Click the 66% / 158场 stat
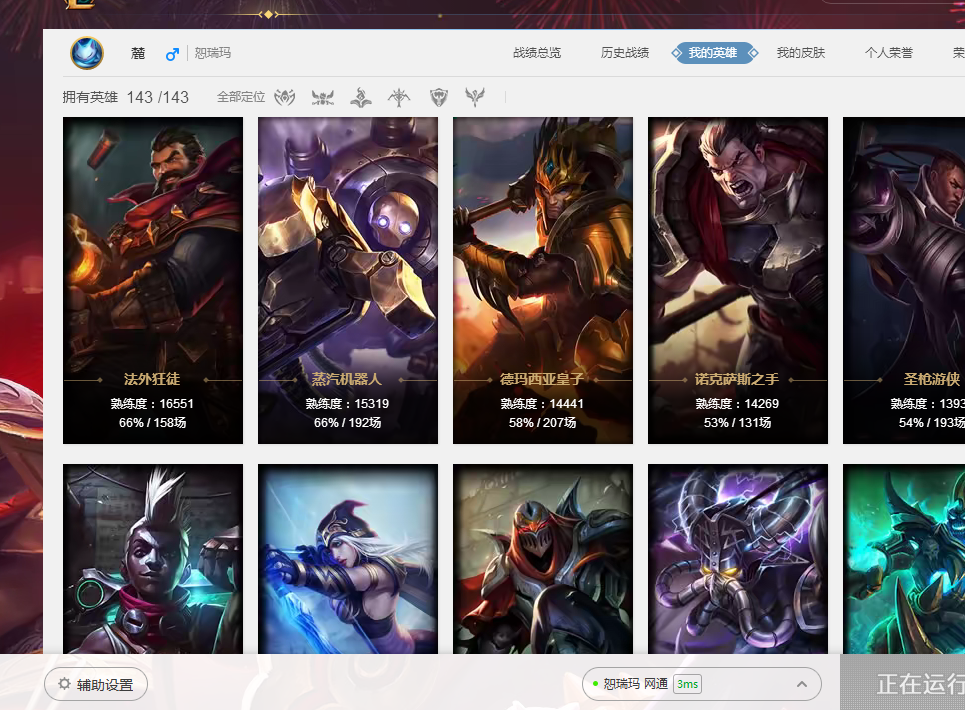This screenshot has width=965, height=710. click(152, 423)
